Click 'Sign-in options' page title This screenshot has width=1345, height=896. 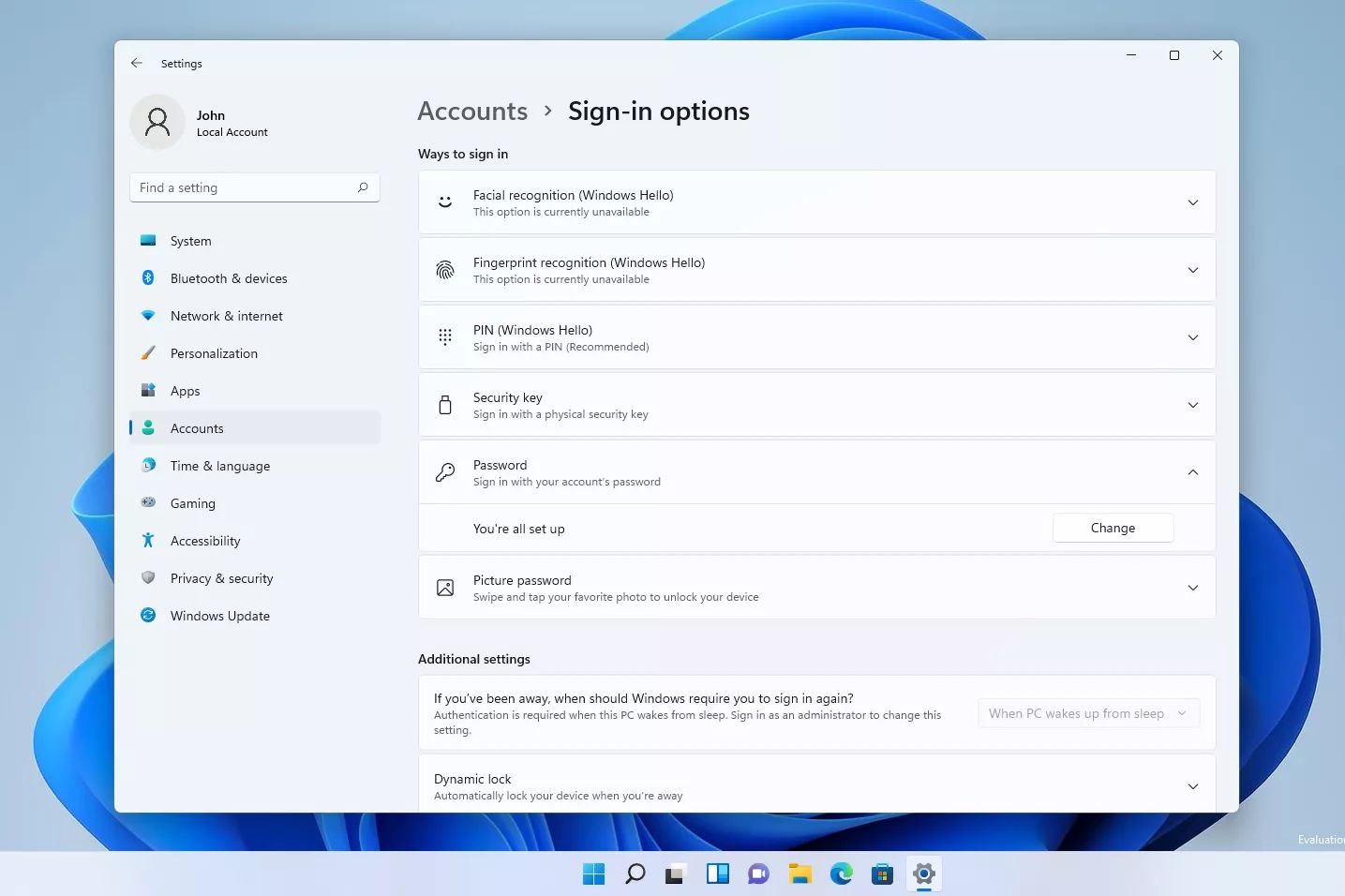(x=659, y=111)
